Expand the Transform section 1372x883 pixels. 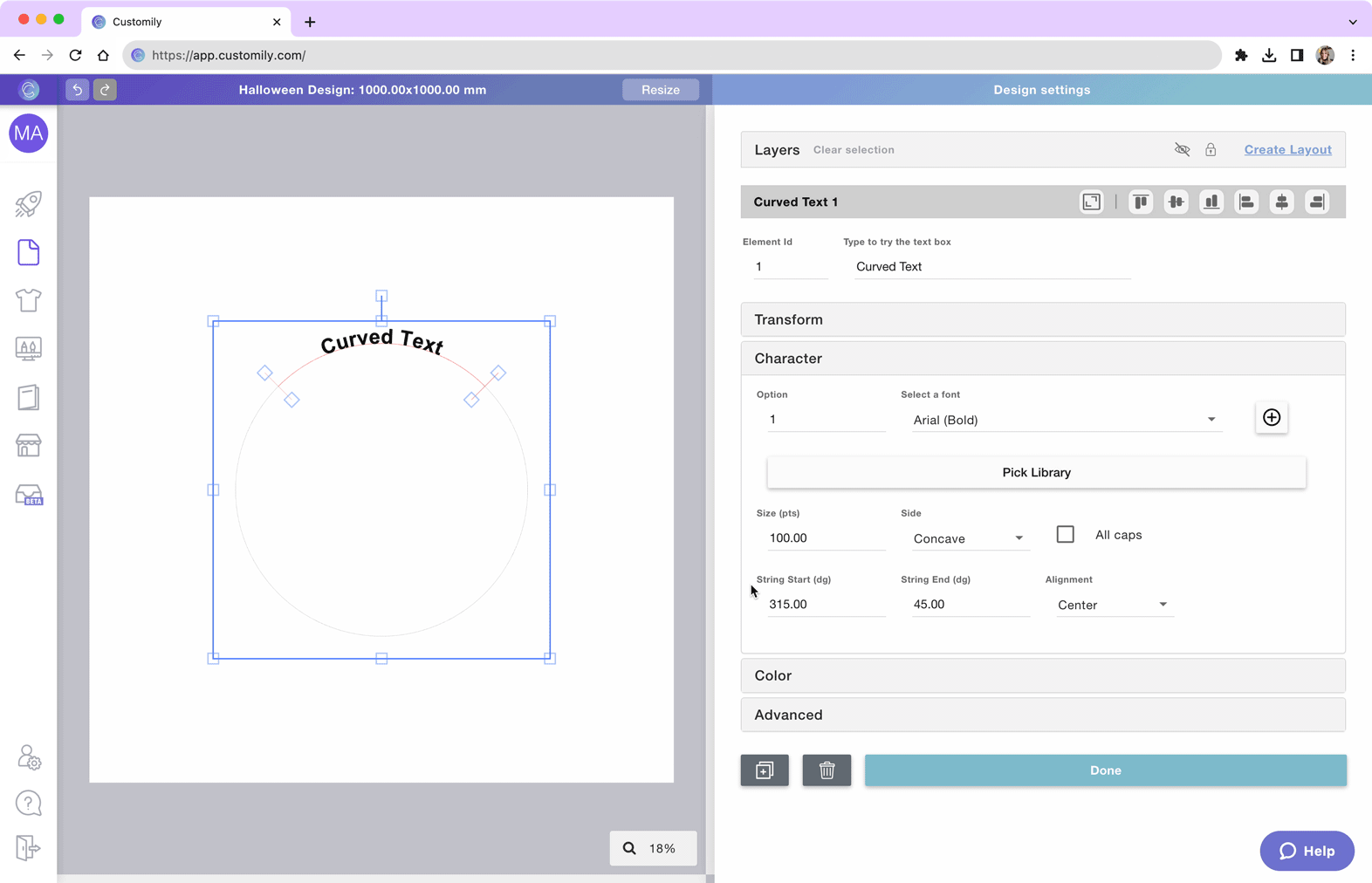pyautogui.click(x=1043, y=319)
